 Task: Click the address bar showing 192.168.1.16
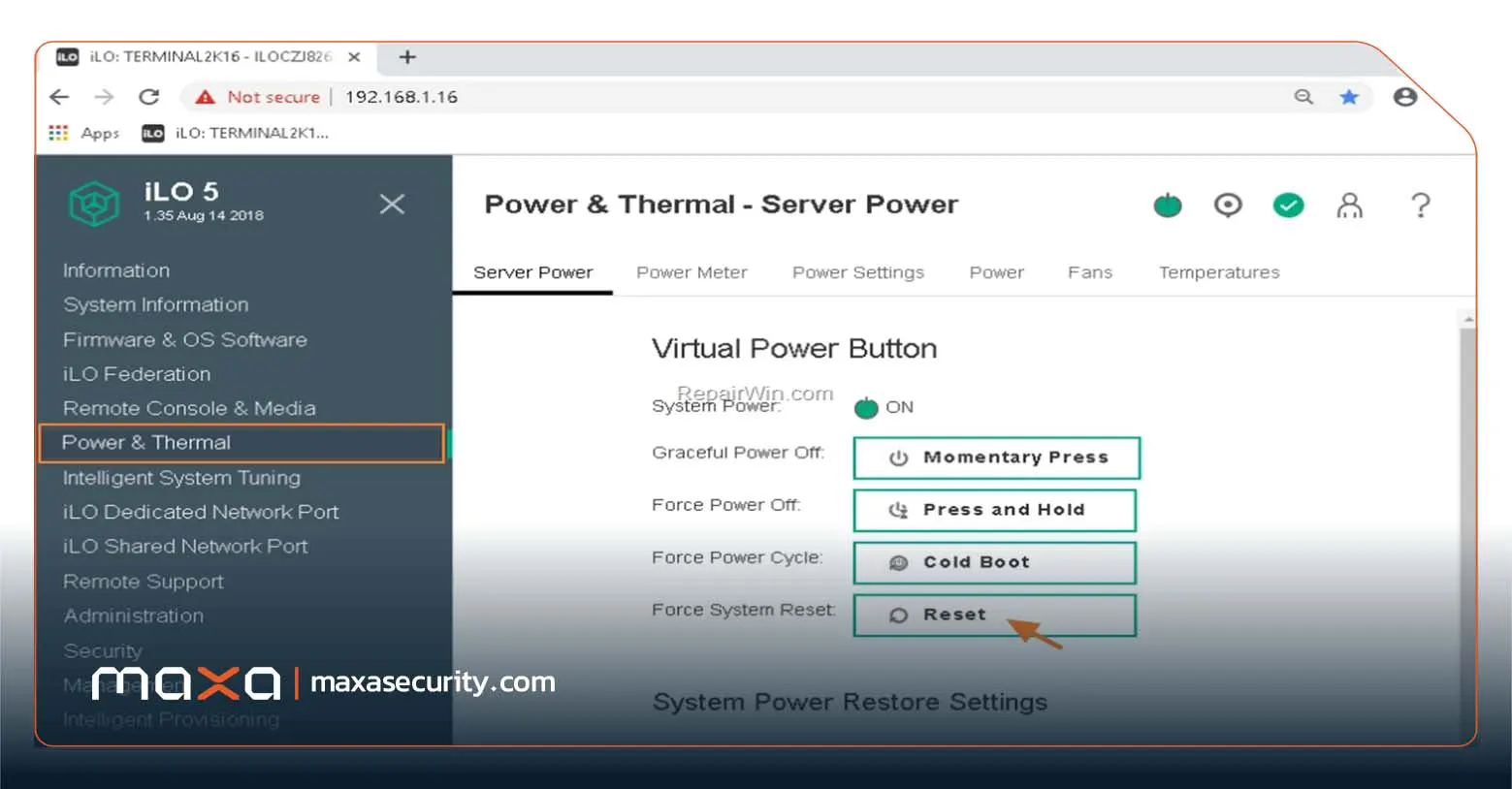pyautogui.click(x=776, y=97)
